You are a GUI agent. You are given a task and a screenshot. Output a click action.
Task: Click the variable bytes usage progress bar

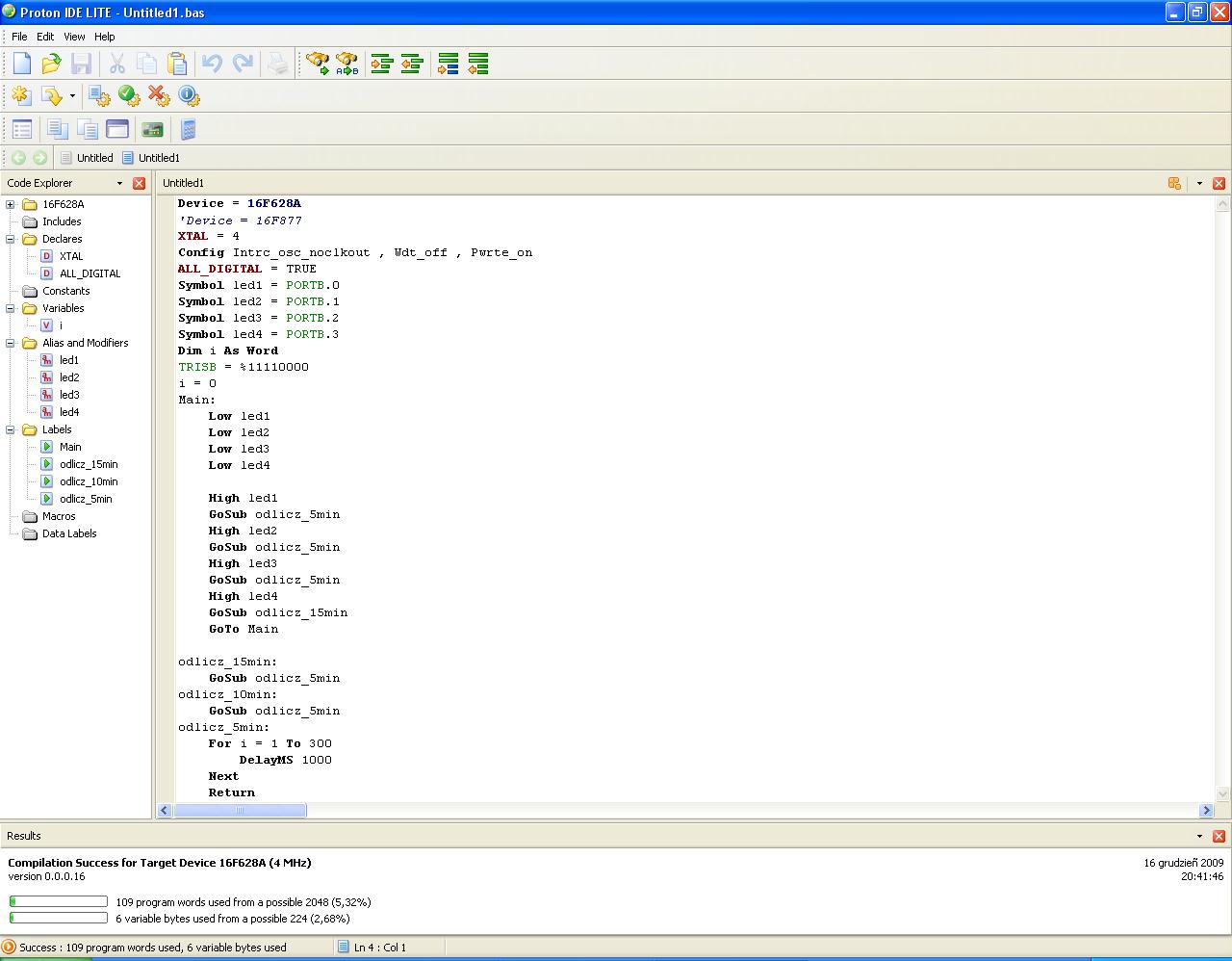(58, 918)
